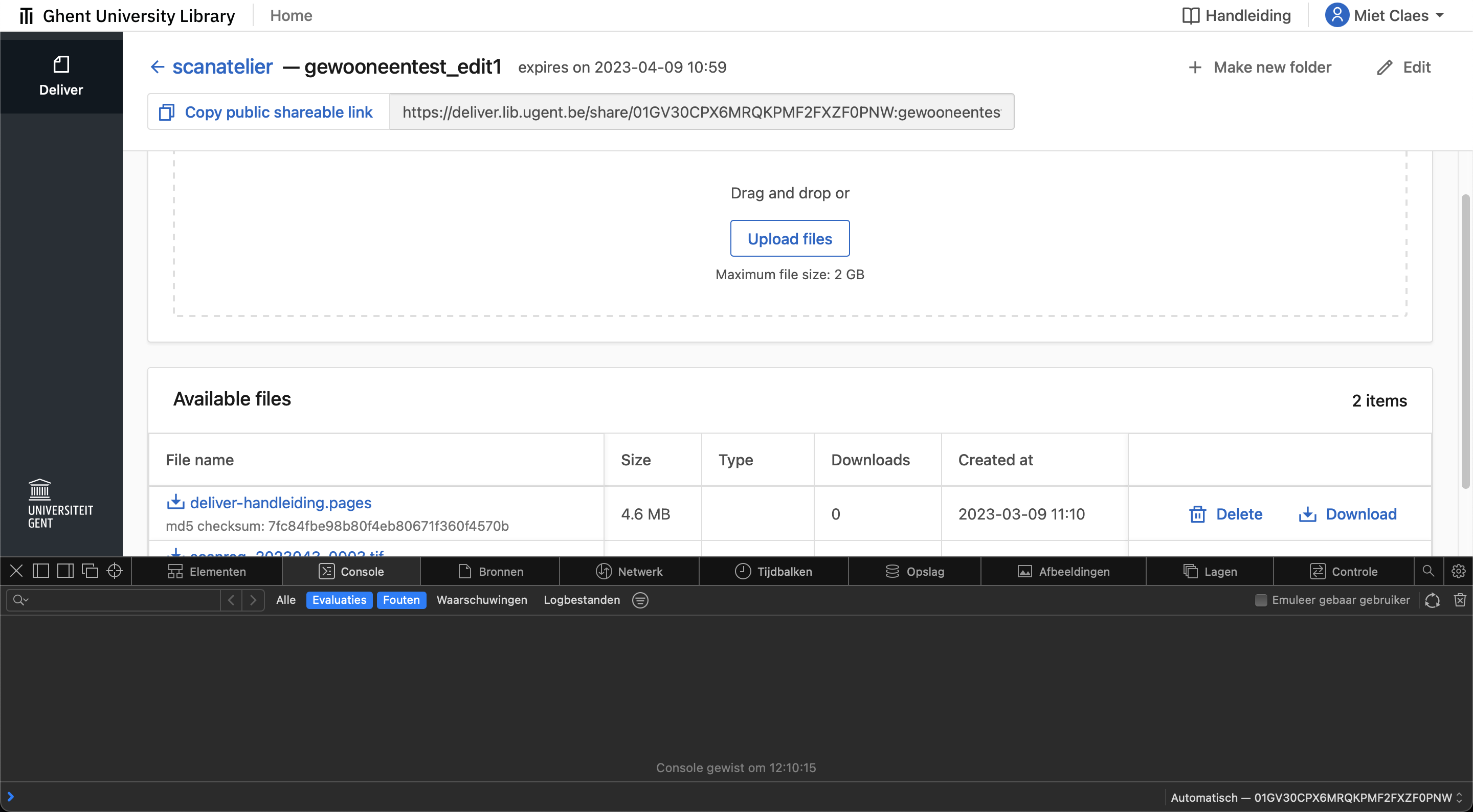
Task: Open the Web Inspector settings gear
Action: click(1459, 571)
